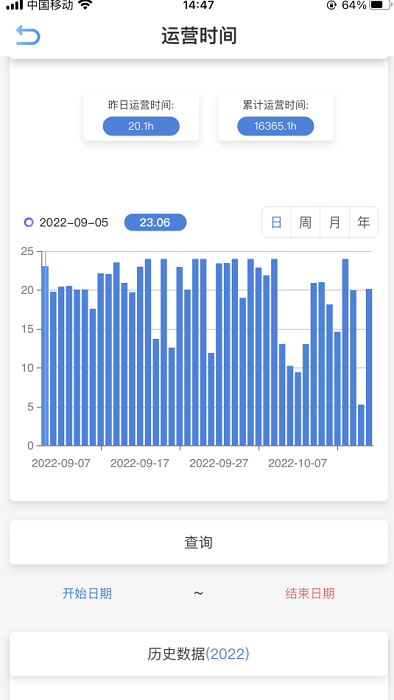This screenshot has width=394, height=700.
Task: Tap the 2022-09-07 axis label
Action: (x=61, y=463)
